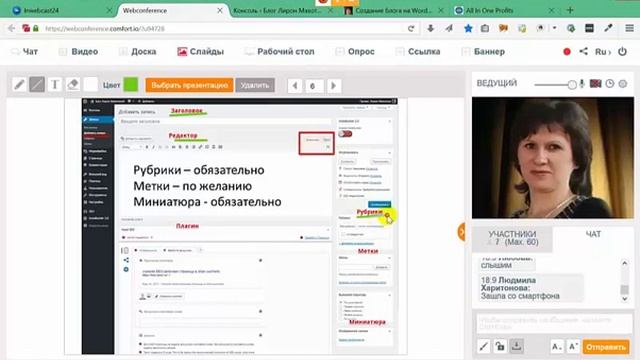
Task: Click the browser address bar URL
Action: 105,29
